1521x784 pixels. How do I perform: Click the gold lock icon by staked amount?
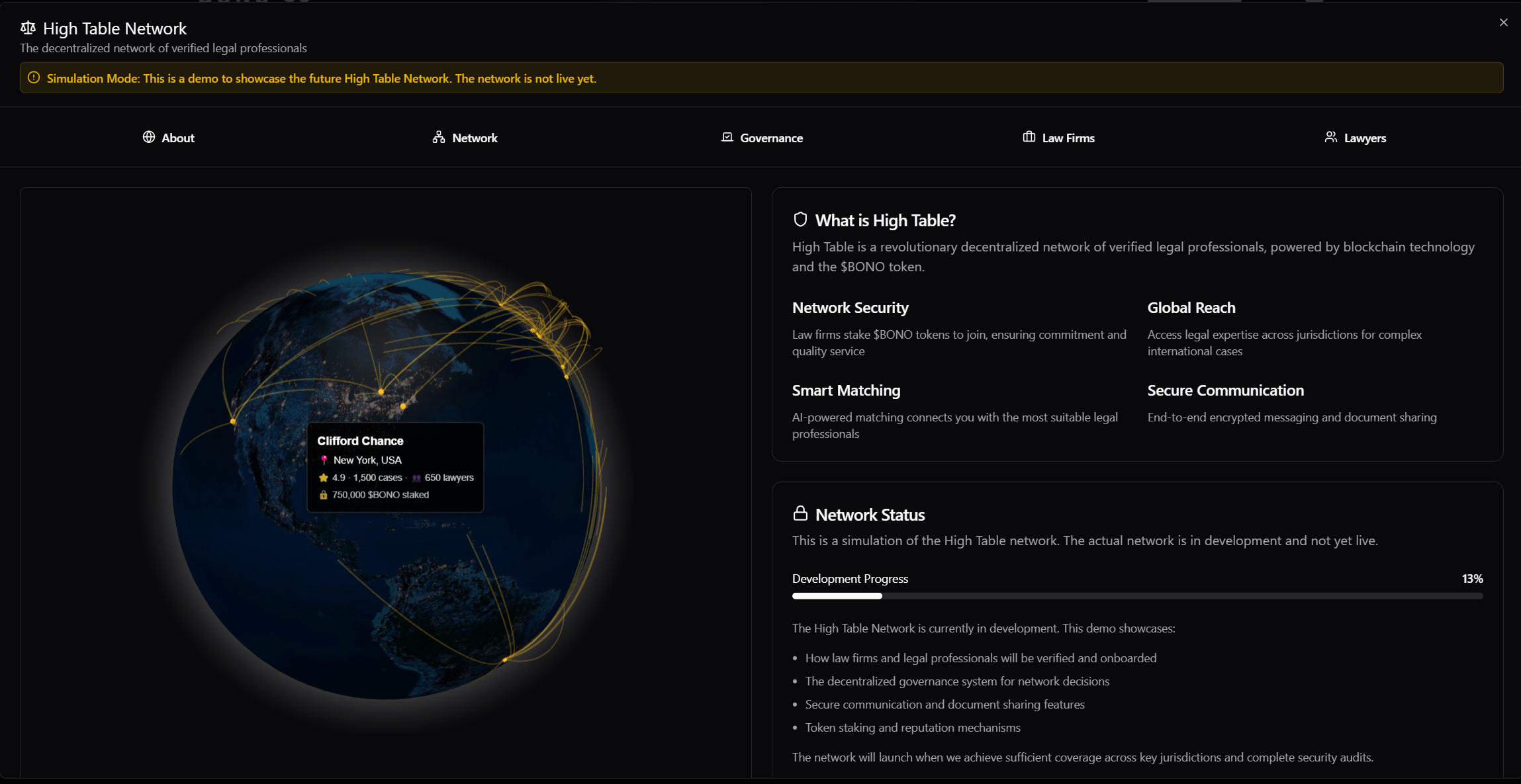coord(324,495)
